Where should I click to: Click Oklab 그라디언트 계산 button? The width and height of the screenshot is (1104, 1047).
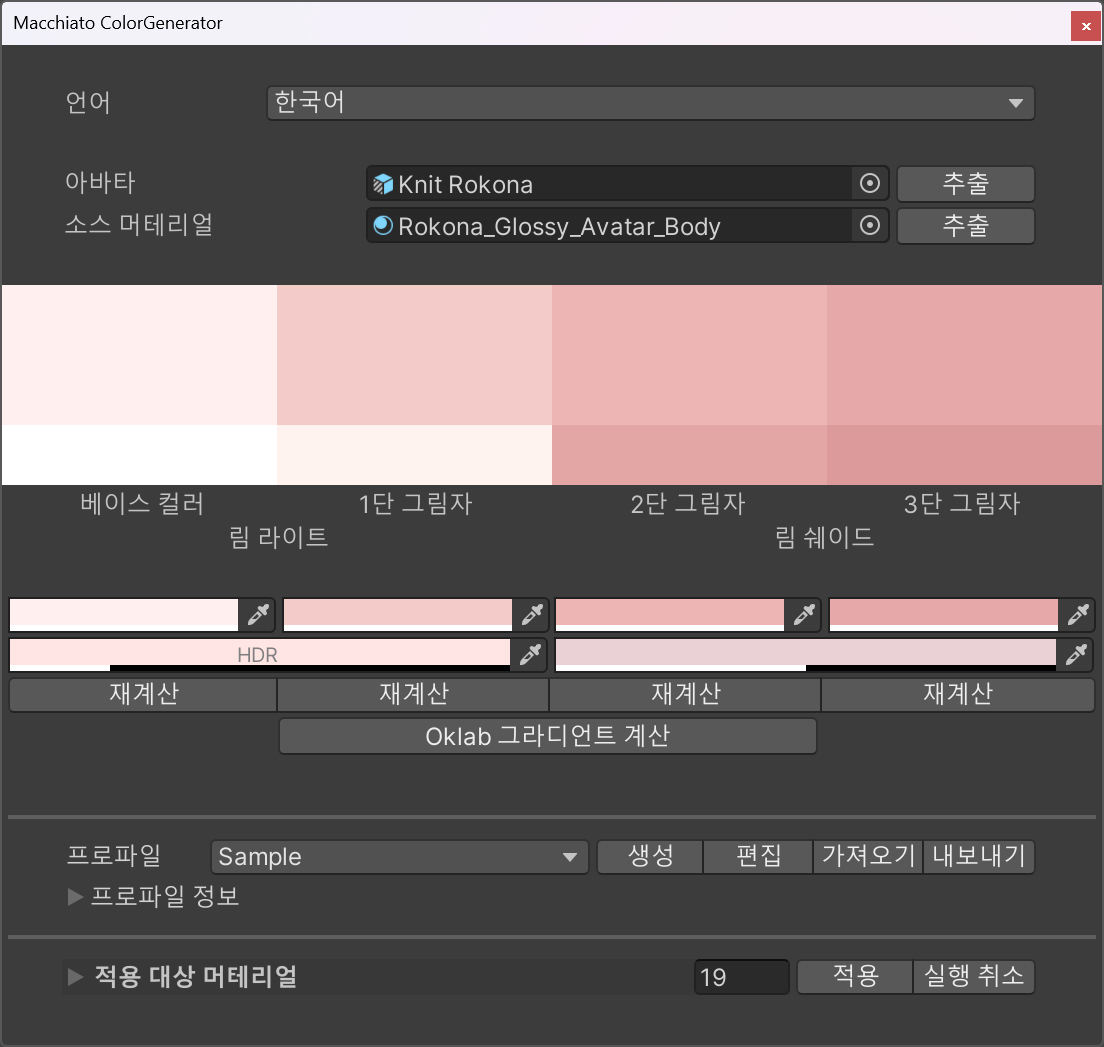pos(548,736)
